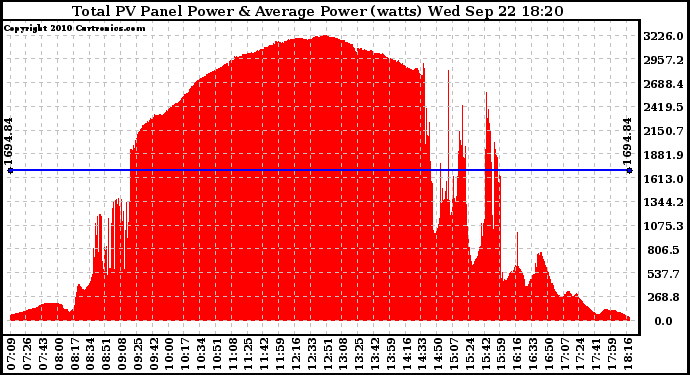This screenshot has height=375, width=690.
Task: Click the 08:17 time label
Action: 73,355
